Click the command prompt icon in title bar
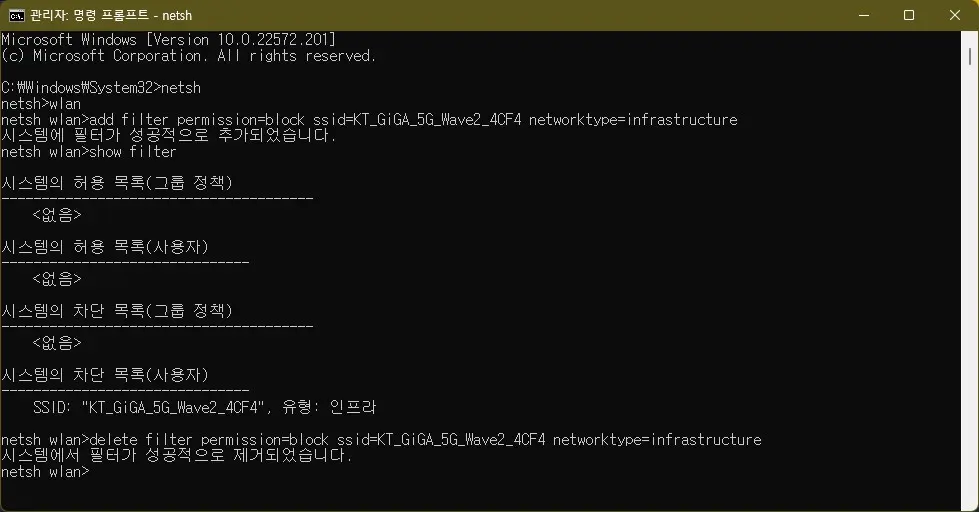 pos(17,15)
